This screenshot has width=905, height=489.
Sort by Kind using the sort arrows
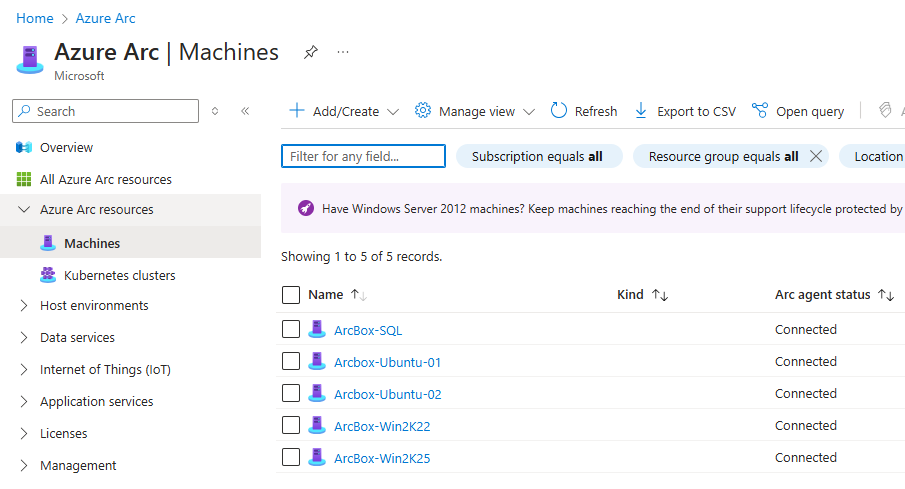coord(660,295)
